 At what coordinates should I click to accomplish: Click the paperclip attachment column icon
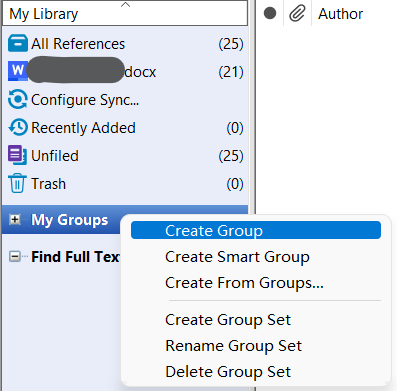pyautogui.click(x=297, y=14)
